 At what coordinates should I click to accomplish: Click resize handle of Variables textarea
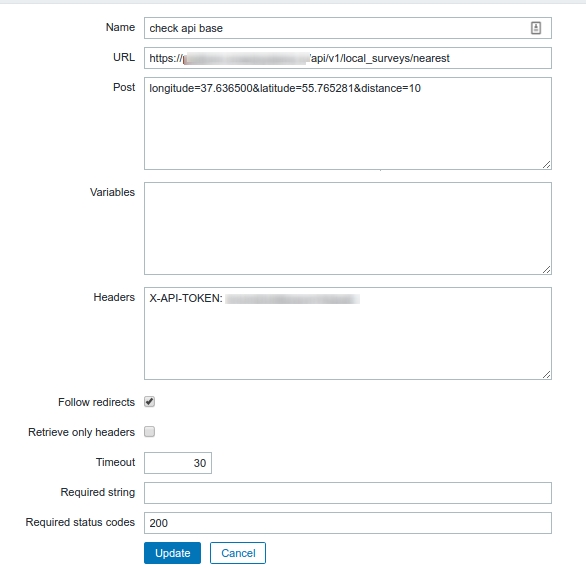click(546, 269)
